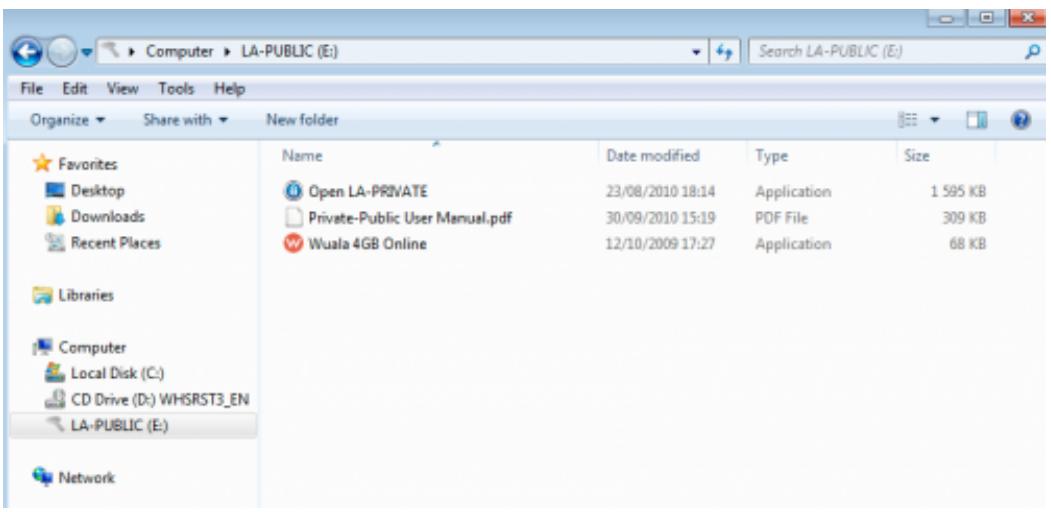Select the Private-Public User Manual.pdf icon
The height and width of the screenshot is (512, 1051).
point(293,218)
